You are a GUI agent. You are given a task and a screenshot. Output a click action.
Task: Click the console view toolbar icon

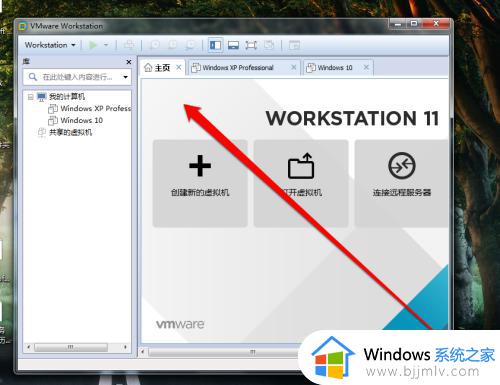pyautogui.click(x=294, y=45)
